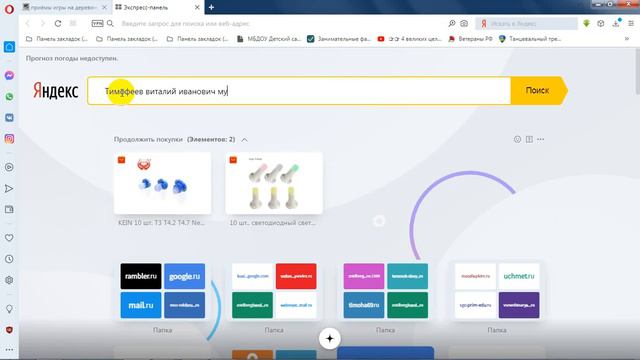The image size is (640, 360).
Task: Open '10 шт.. светодиодный свет' product thumbnail
Action: point(274,183)
